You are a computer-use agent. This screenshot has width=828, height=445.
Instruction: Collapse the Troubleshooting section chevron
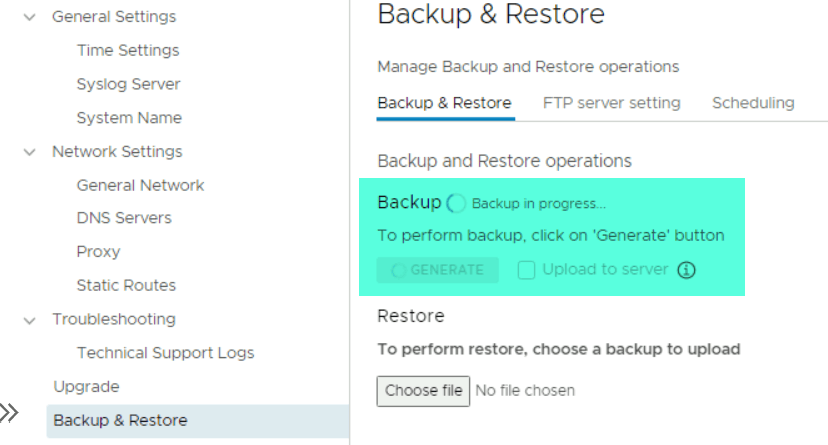pos(29,320)
